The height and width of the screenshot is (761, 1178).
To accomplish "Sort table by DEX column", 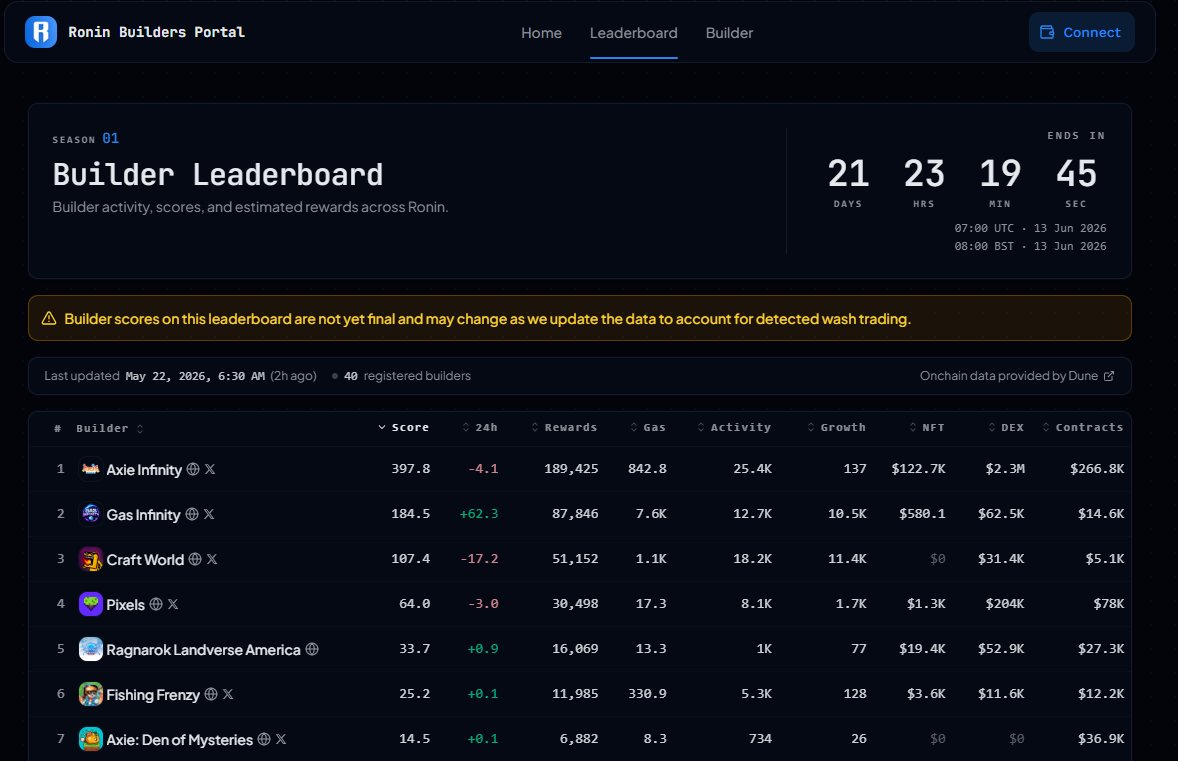I will pos(1006,427).
